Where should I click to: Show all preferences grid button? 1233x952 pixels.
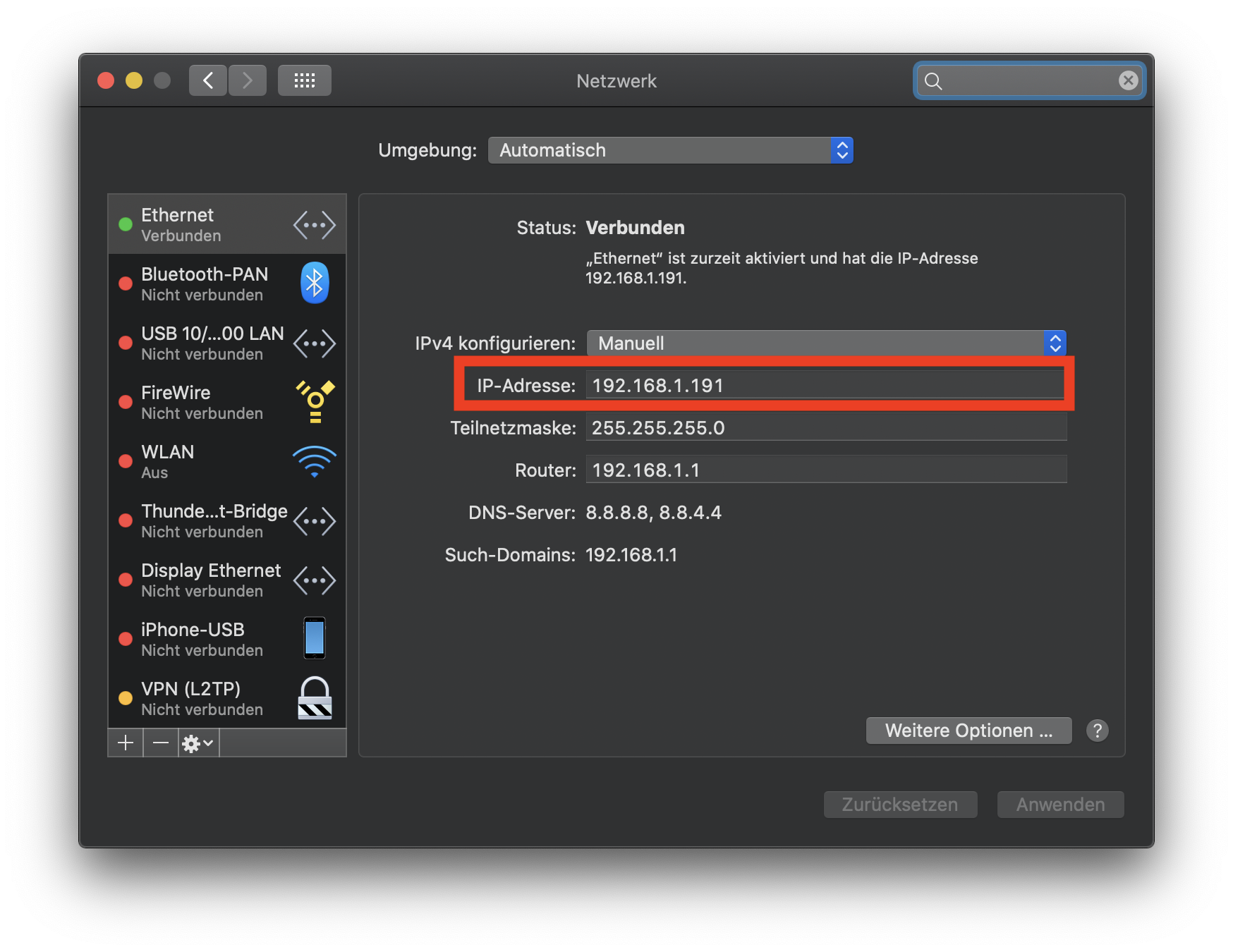[x=304, y=80]
